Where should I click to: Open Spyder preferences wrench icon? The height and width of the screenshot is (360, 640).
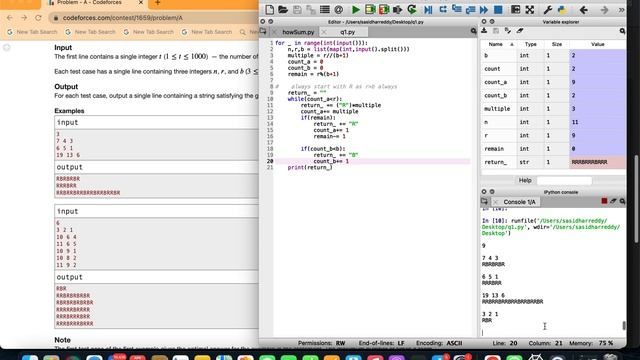548,9
